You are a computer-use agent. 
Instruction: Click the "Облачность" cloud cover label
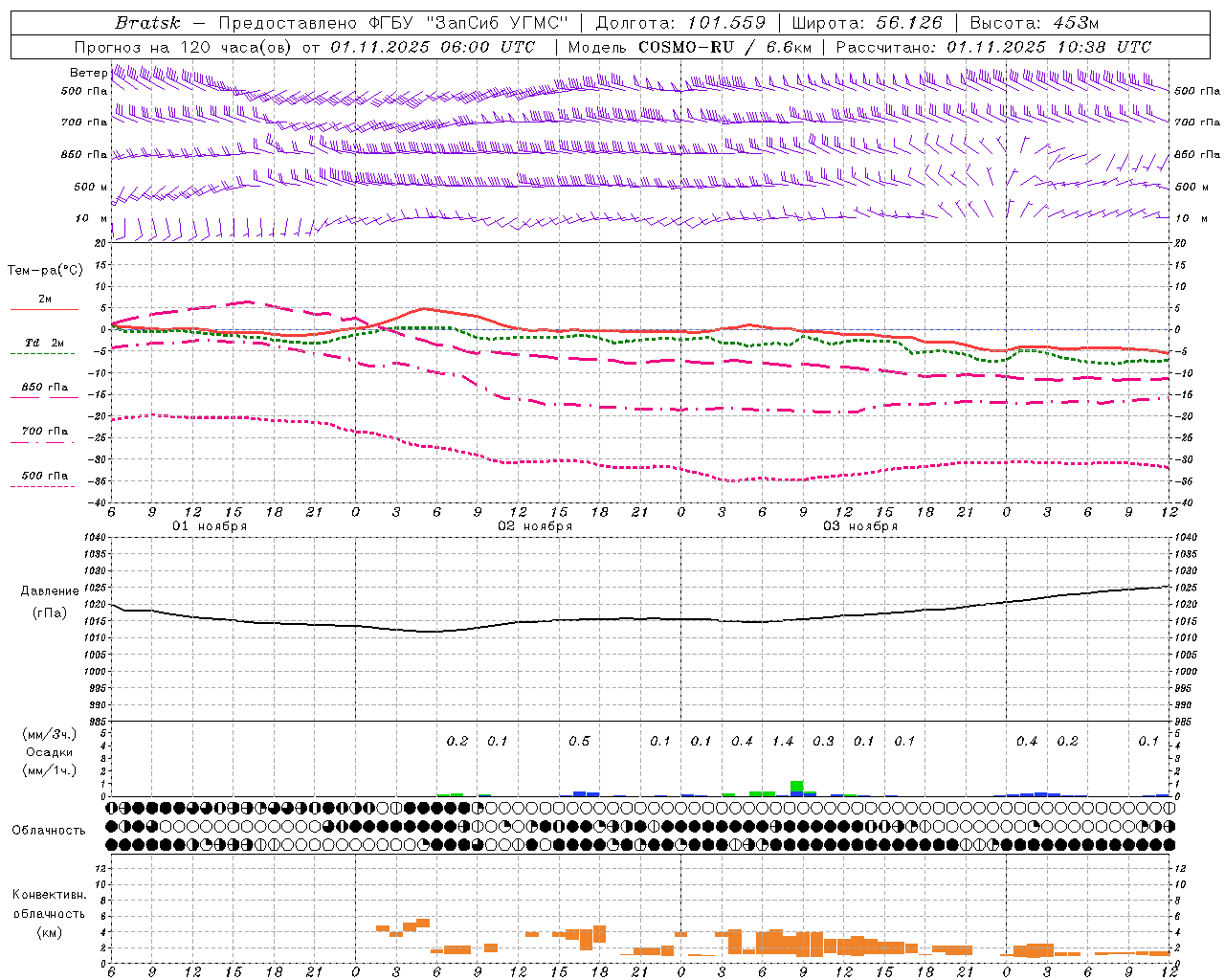pyautogui.click(x=49, y=830)
